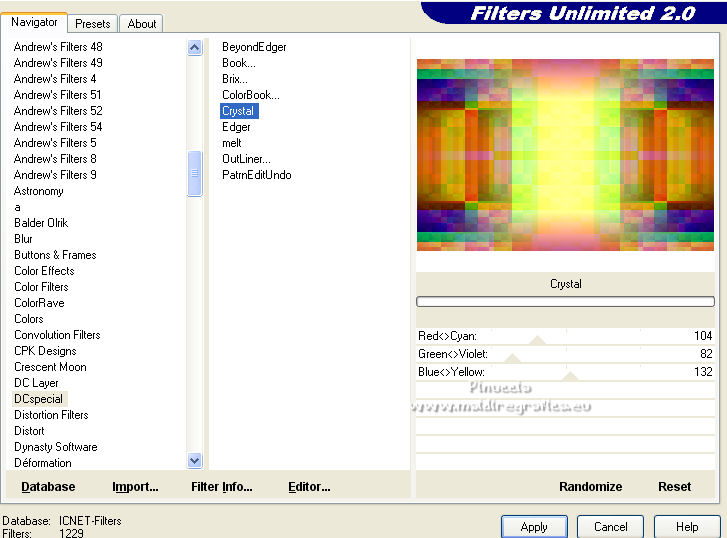This screenshot has height=538, width=727.
Task: Reset the filter settings
Action: [x=675, y=487]
